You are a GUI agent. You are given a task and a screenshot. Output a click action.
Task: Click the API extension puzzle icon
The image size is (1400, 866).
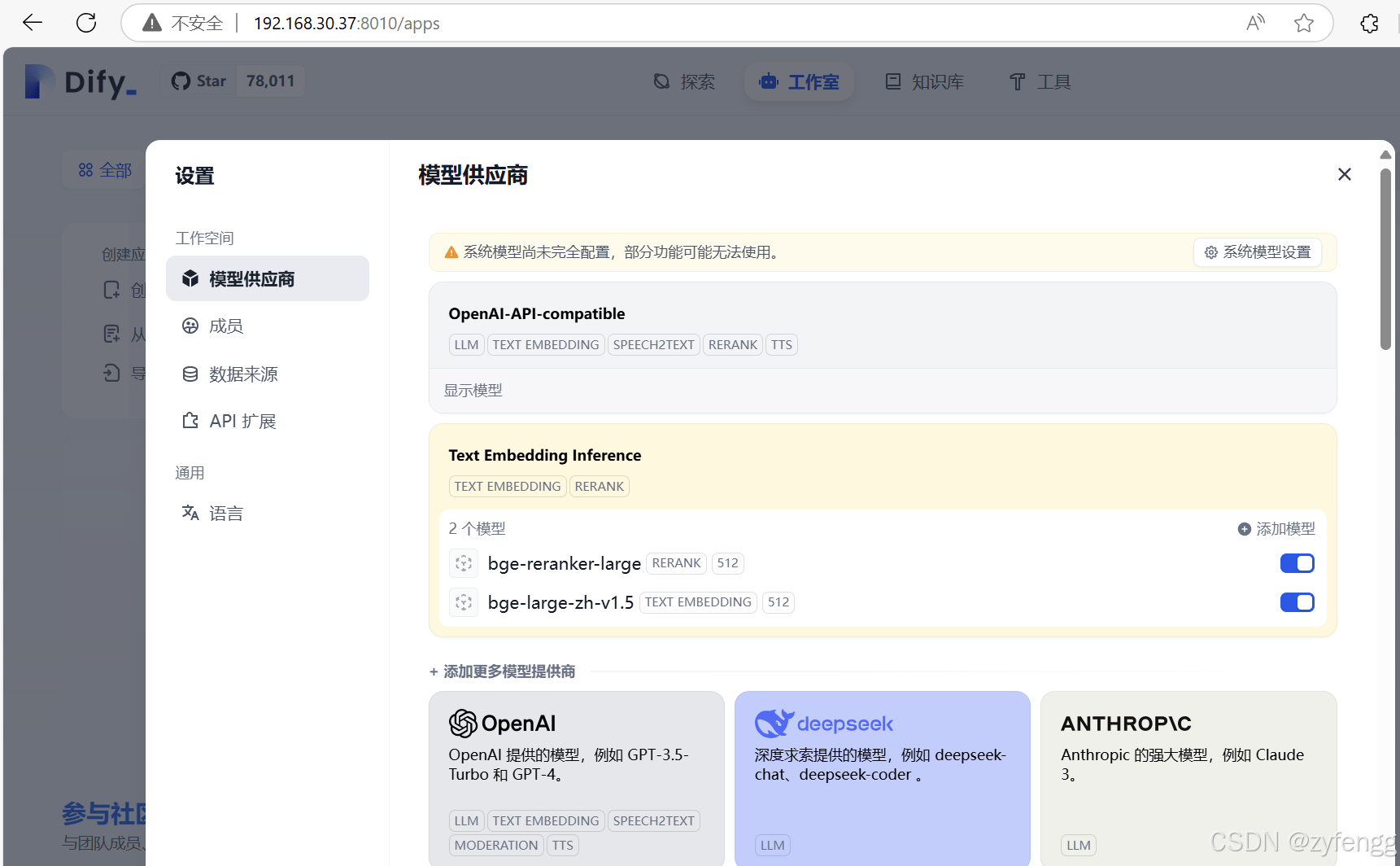pyautogui.click(x=190, y=421)
